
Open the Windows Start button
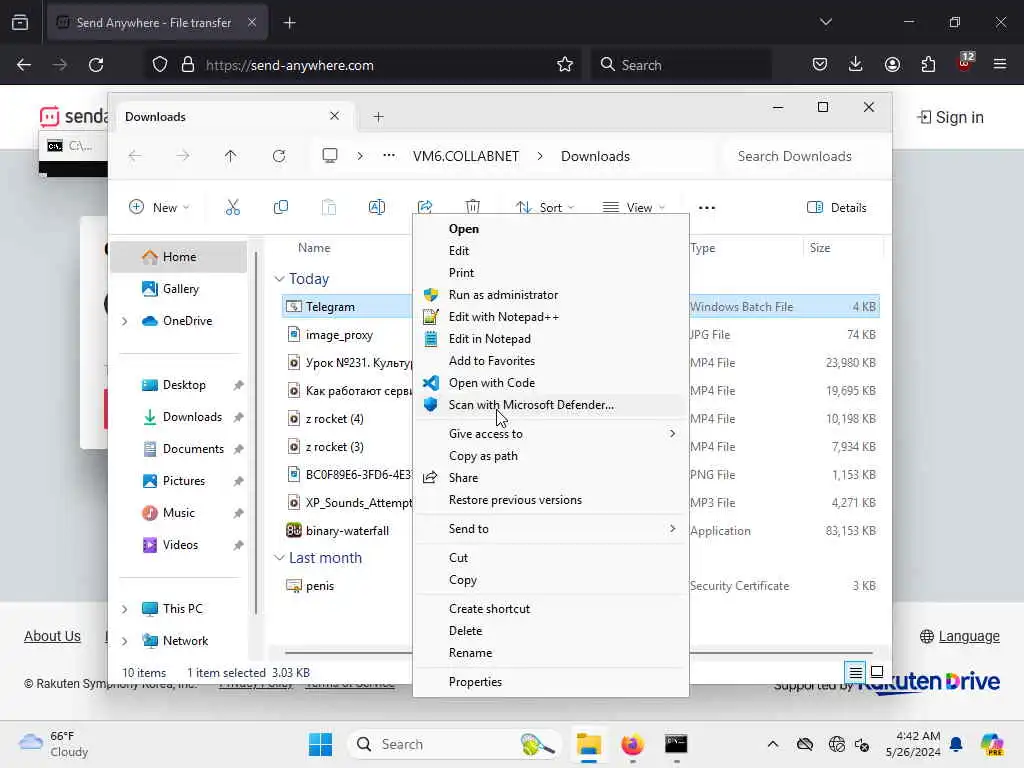tap(320, 744)
